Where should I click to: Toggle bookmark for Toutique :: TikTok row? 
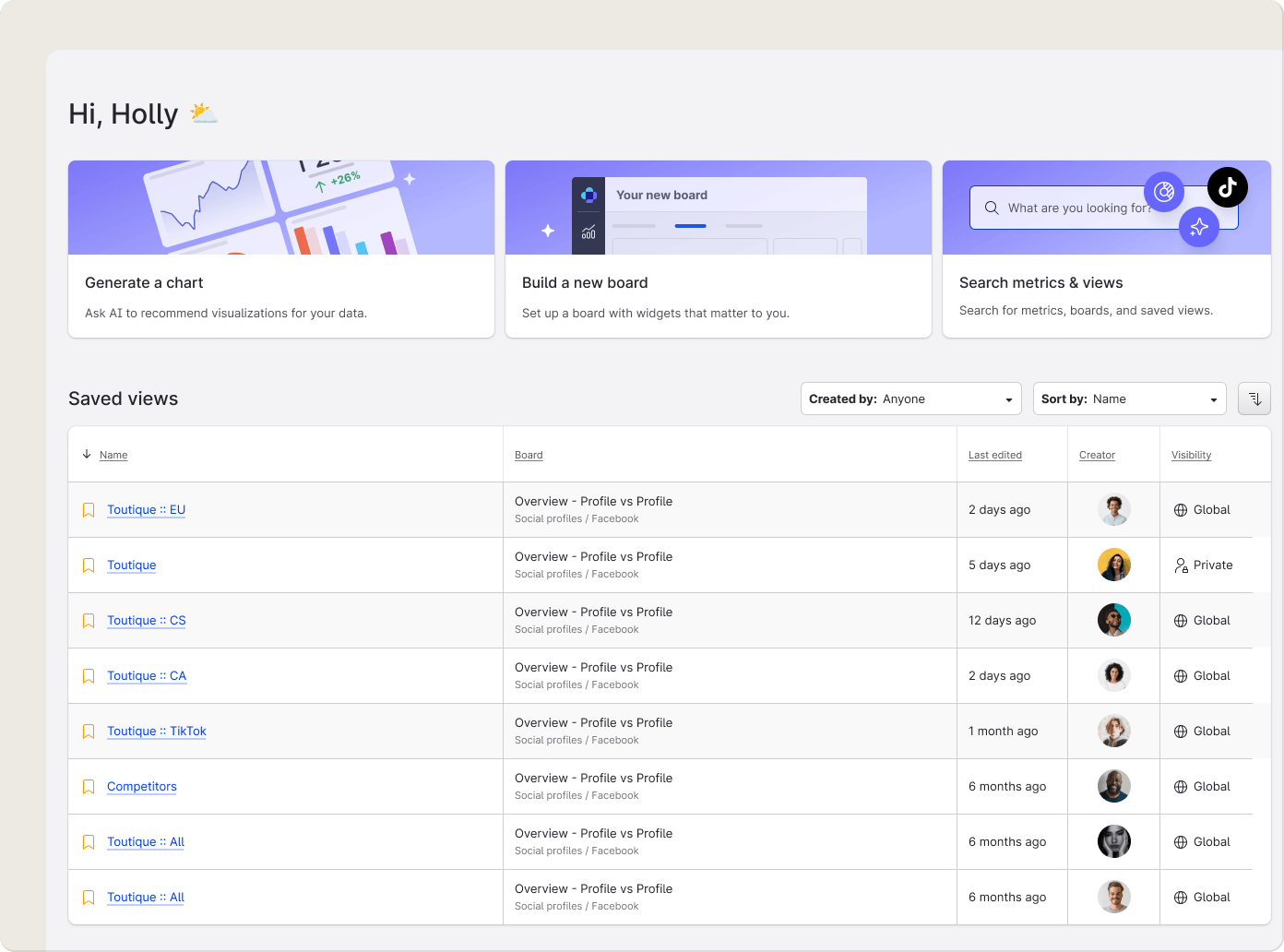(89, 732)
